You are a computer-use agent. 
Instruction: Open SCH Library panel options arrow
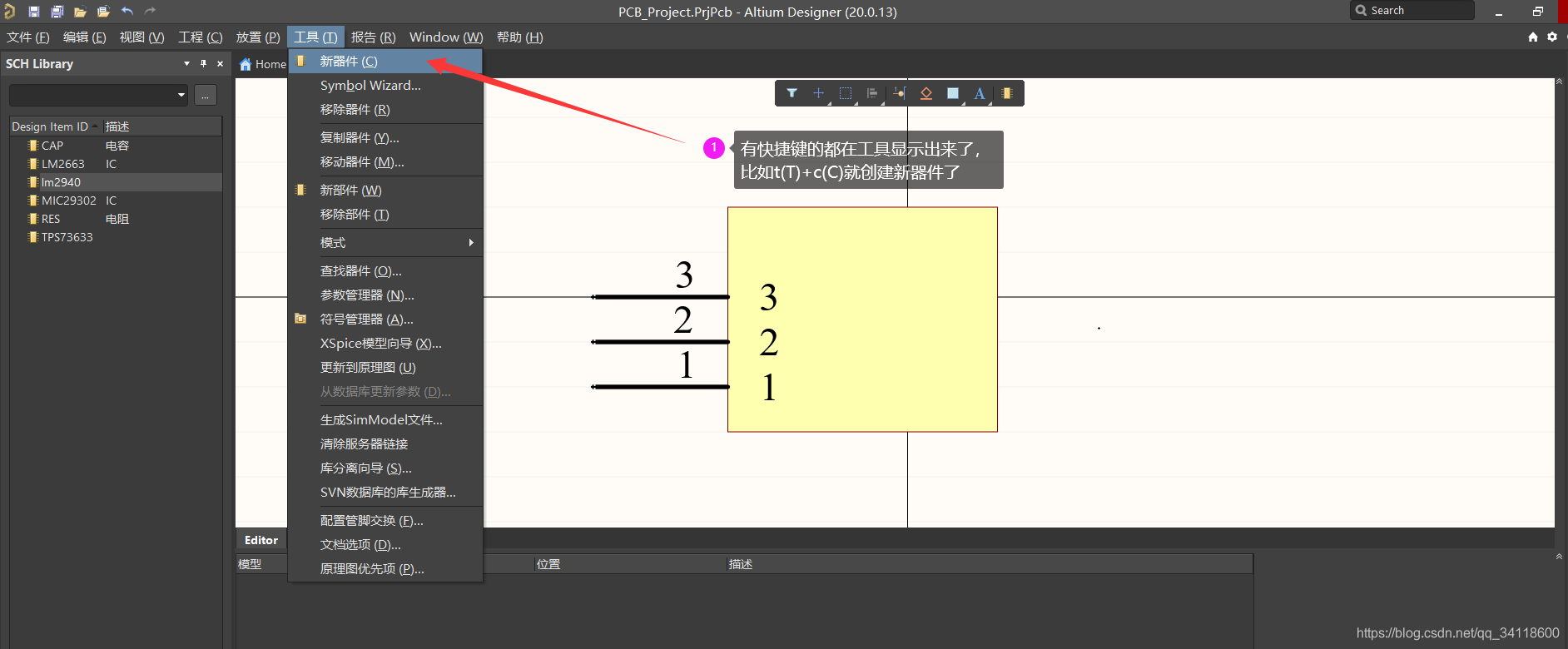[x=186, y=63]
